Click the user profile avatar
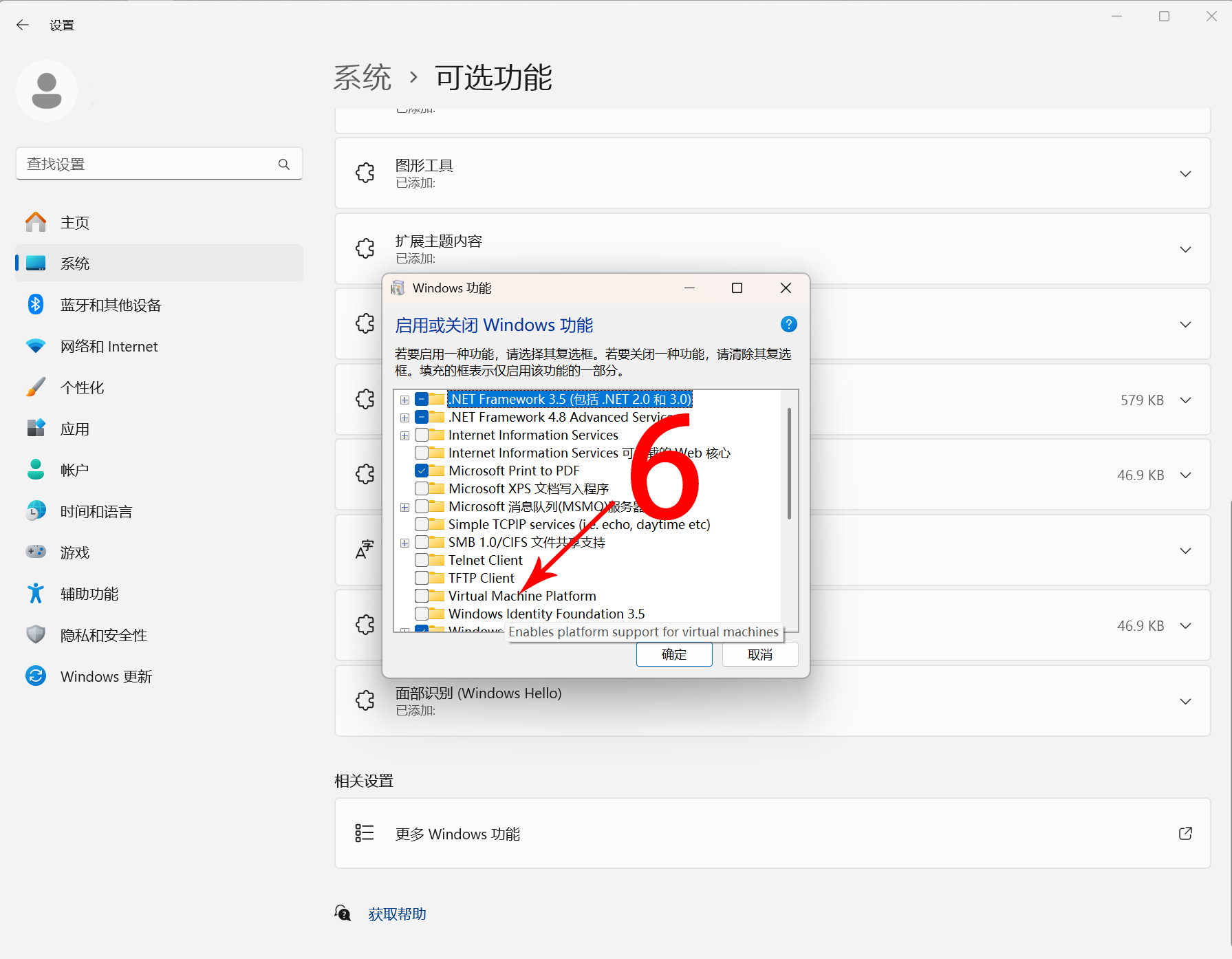This screenshot has height=959, width=1232. tap(47, 91)
